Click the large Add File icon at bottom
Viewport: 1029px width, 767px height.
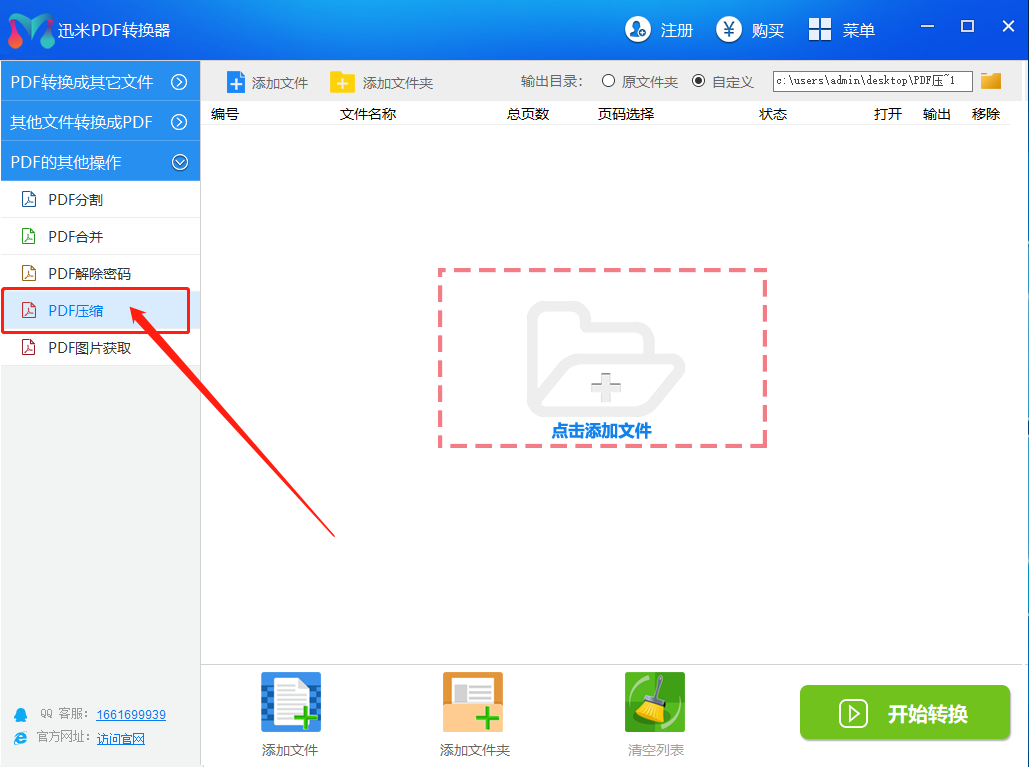(x=290, y=702)
